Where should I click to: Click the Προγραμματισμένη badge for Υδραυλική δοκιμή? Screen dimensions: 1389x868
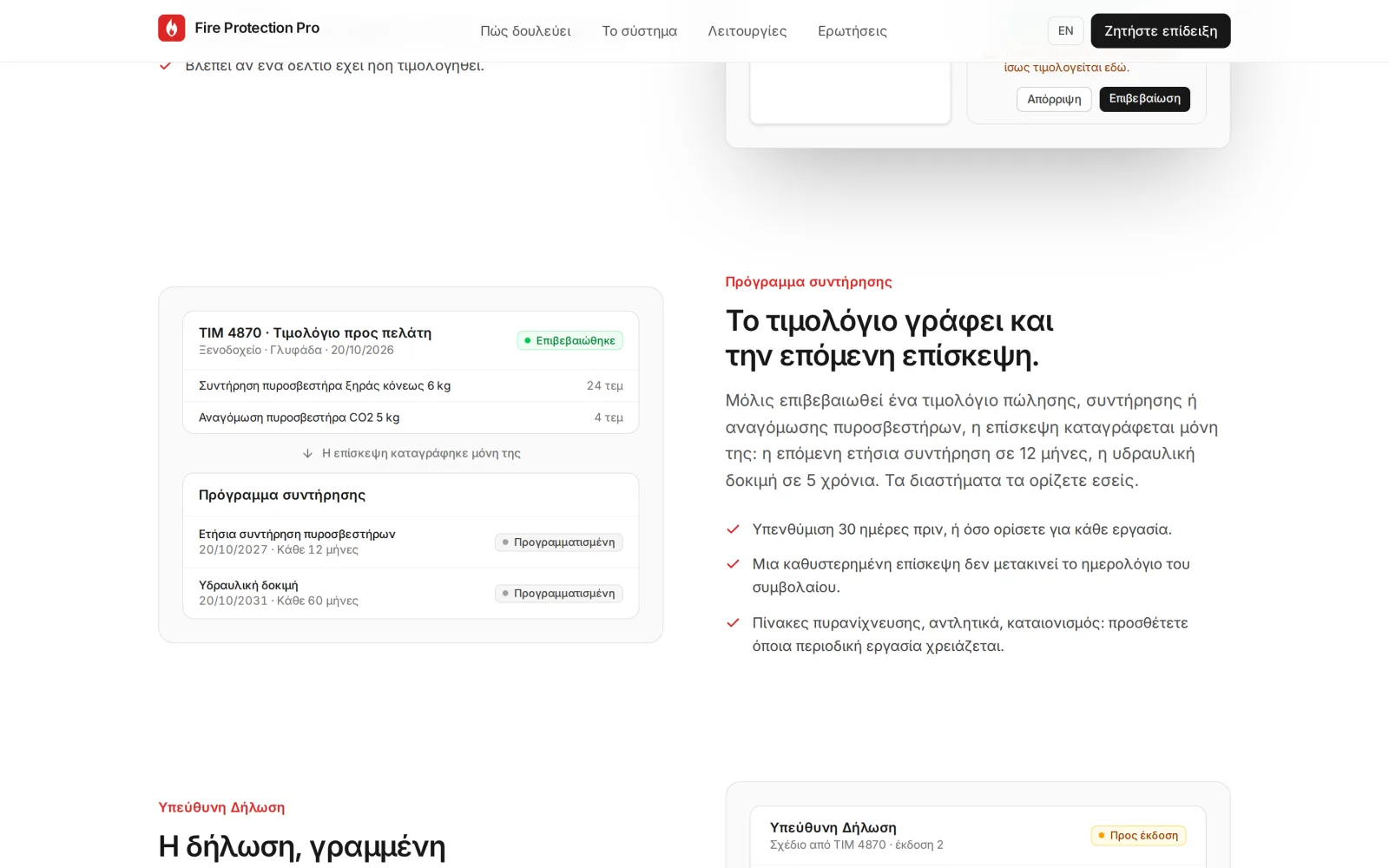click(558, 593)
